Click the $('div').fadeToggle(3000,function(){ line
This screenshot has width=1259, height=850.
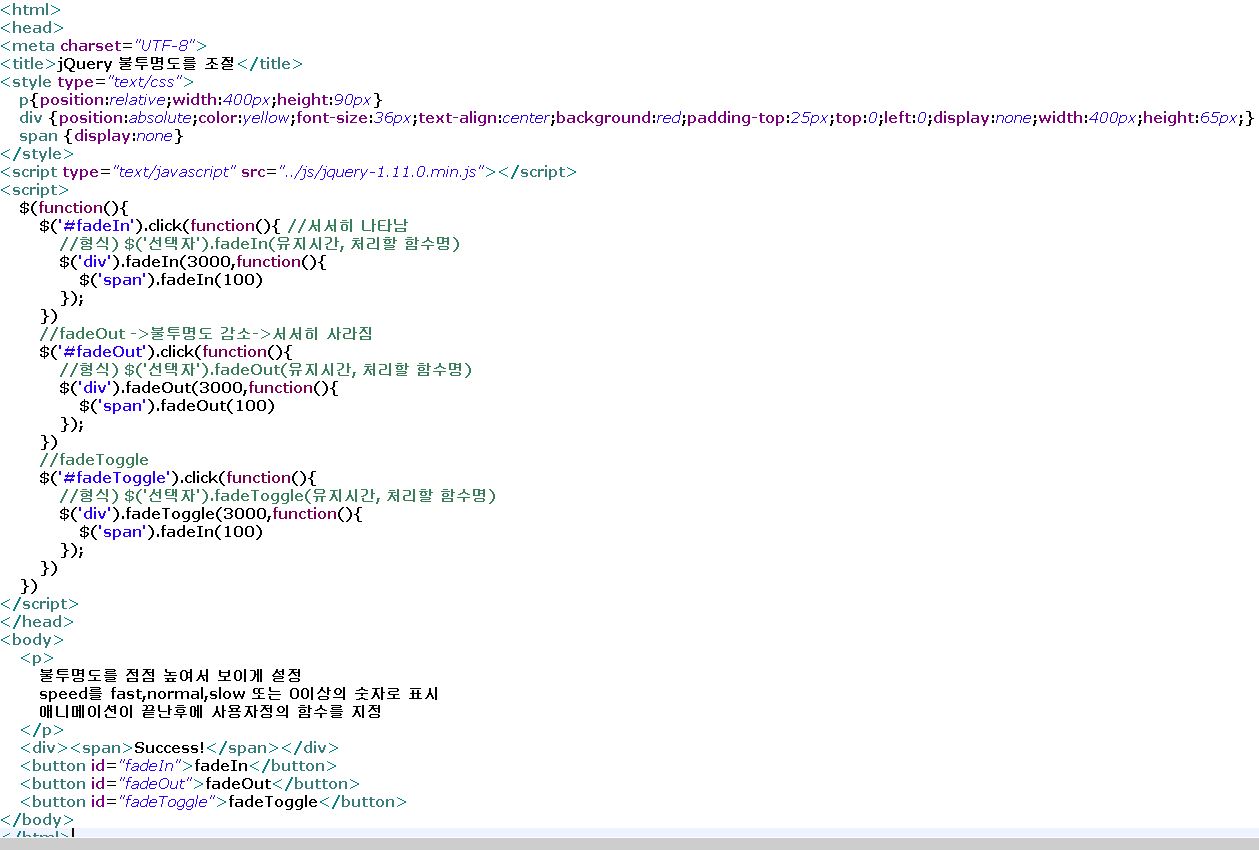coord(211,513)
